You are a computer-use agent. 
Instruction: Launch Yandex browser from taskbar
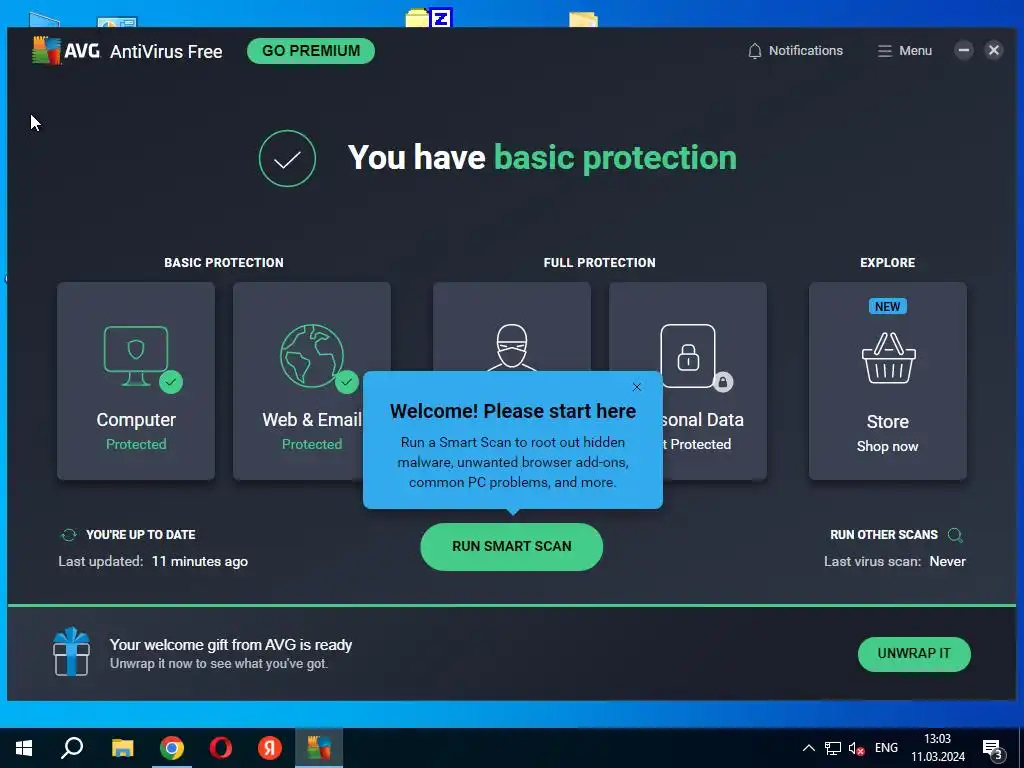click(270, 748)
